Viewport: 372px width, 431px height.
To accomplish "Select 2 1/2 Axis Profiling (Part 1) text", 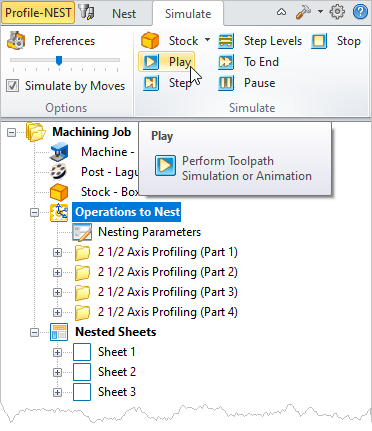I will point(168,252).
